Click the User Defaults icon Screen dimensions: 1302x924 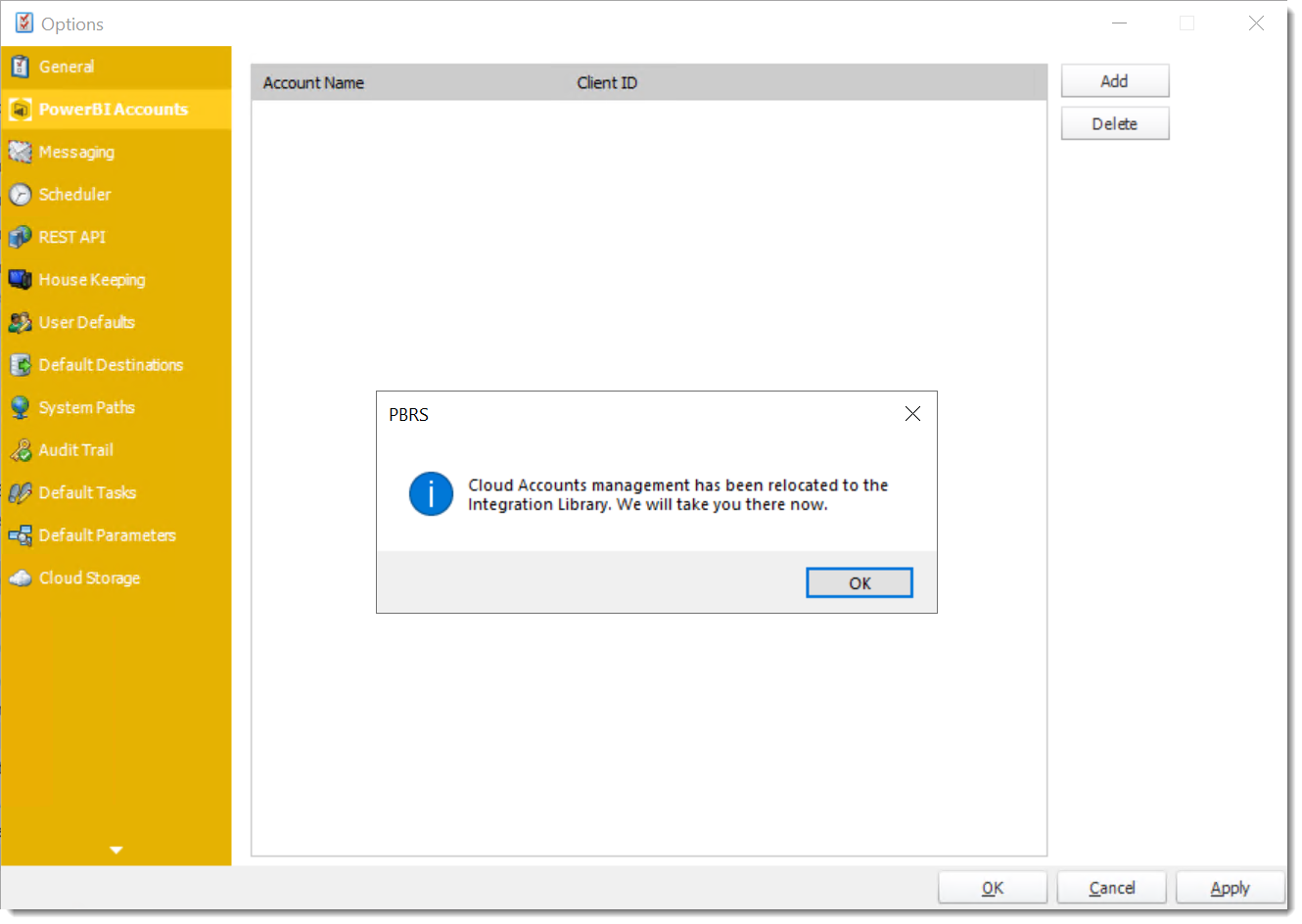pyautogui.click(x=22, y=322)
